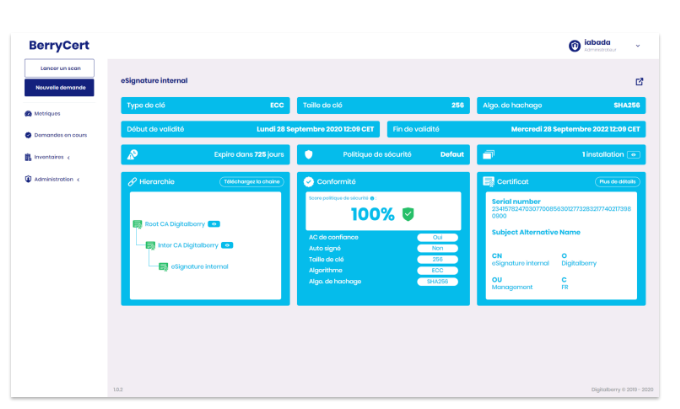Select Inter CA Digitalberry tree node
The width and height of the screenshot is (680, 409).
[x=188, y=245]
